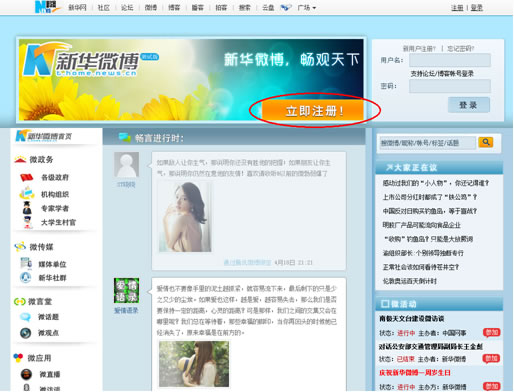Viewport: 514px width, 392px height.
Task: Open the red 庆祝新华微博一周岁生日 link
Action: click(415, 372)
